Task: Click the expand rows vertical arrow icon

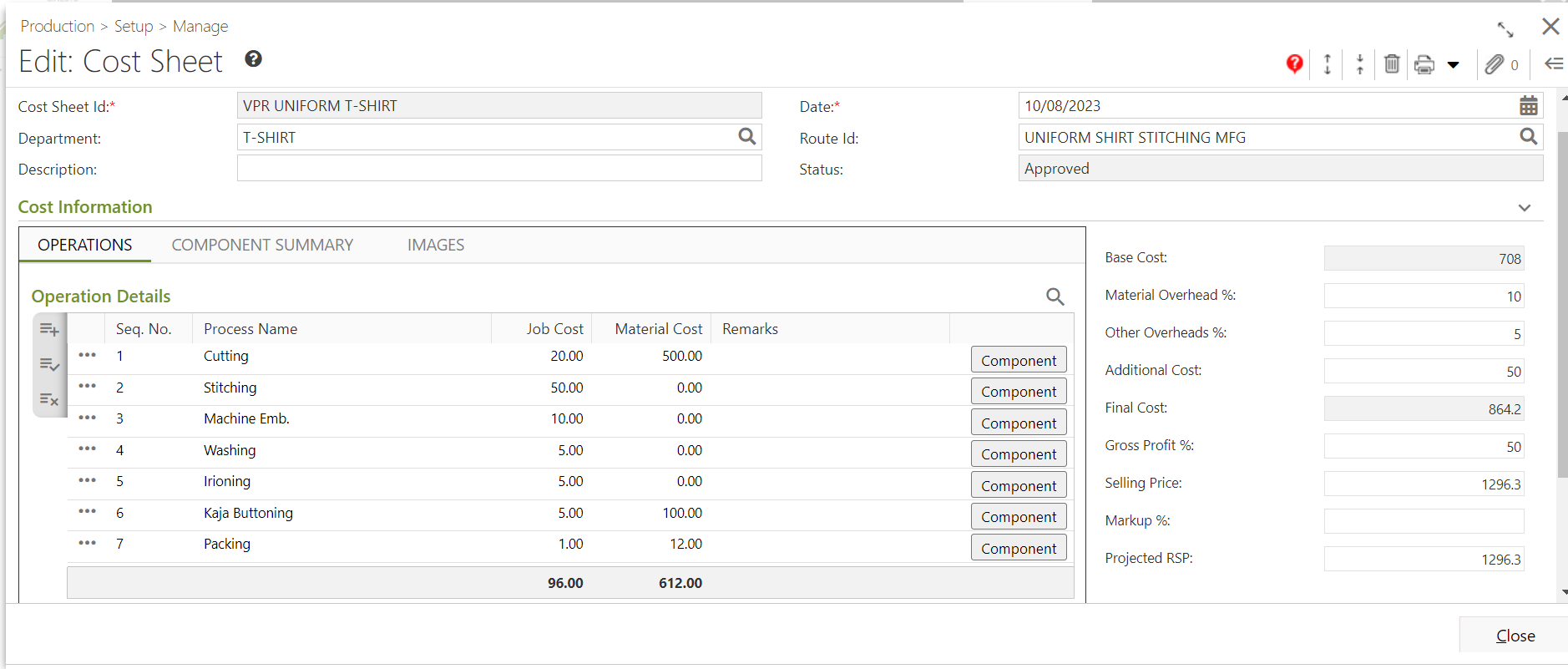Action: pos(1328,64)
